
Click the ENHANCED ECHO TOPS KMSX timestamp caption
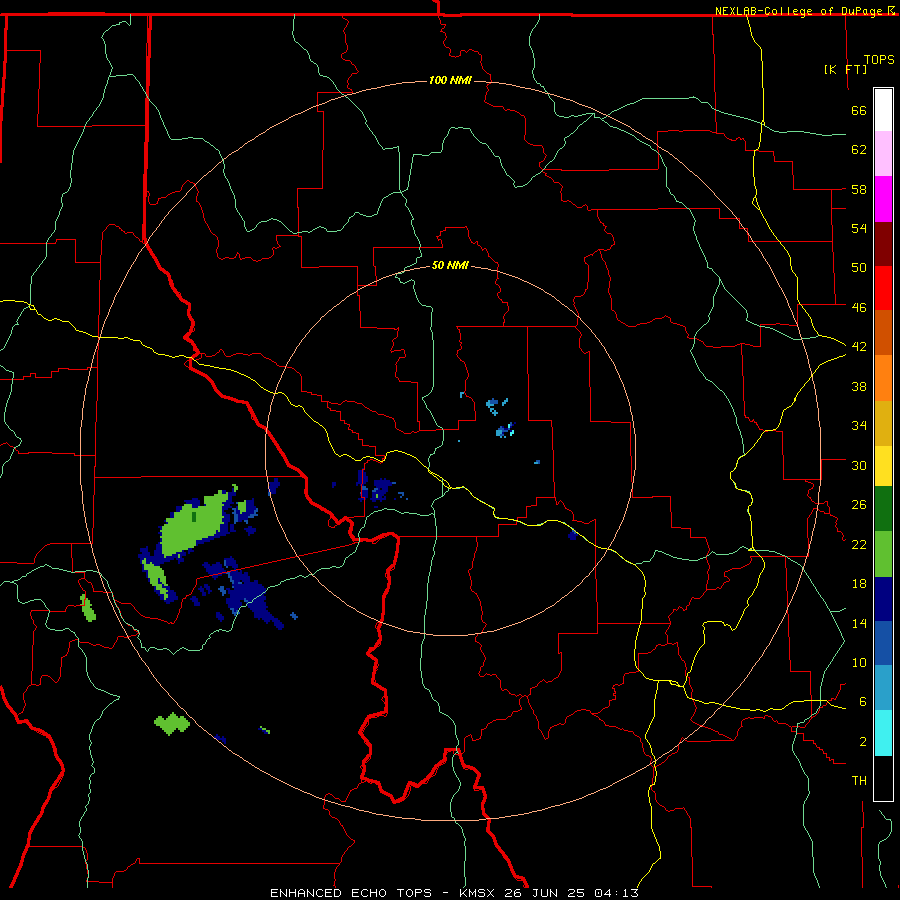click(454, 893)
